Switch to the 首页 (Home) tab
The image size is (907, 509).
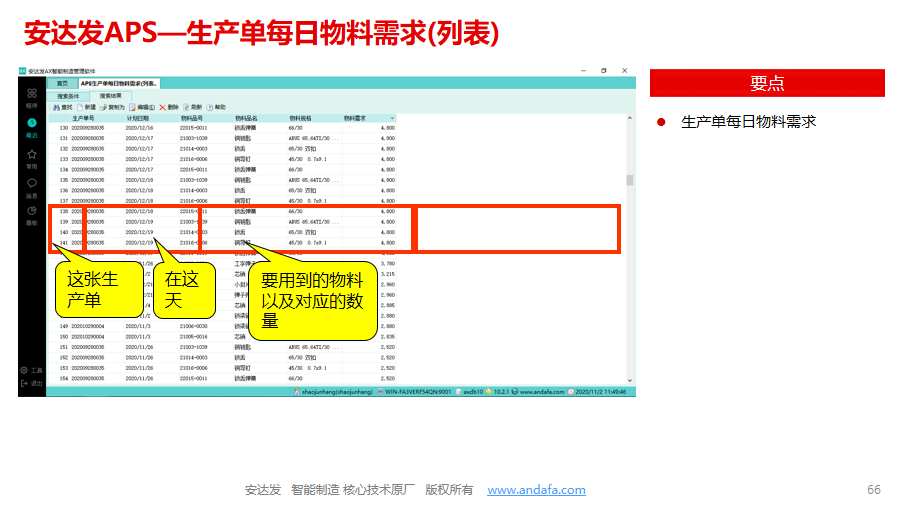click(62, 83)
